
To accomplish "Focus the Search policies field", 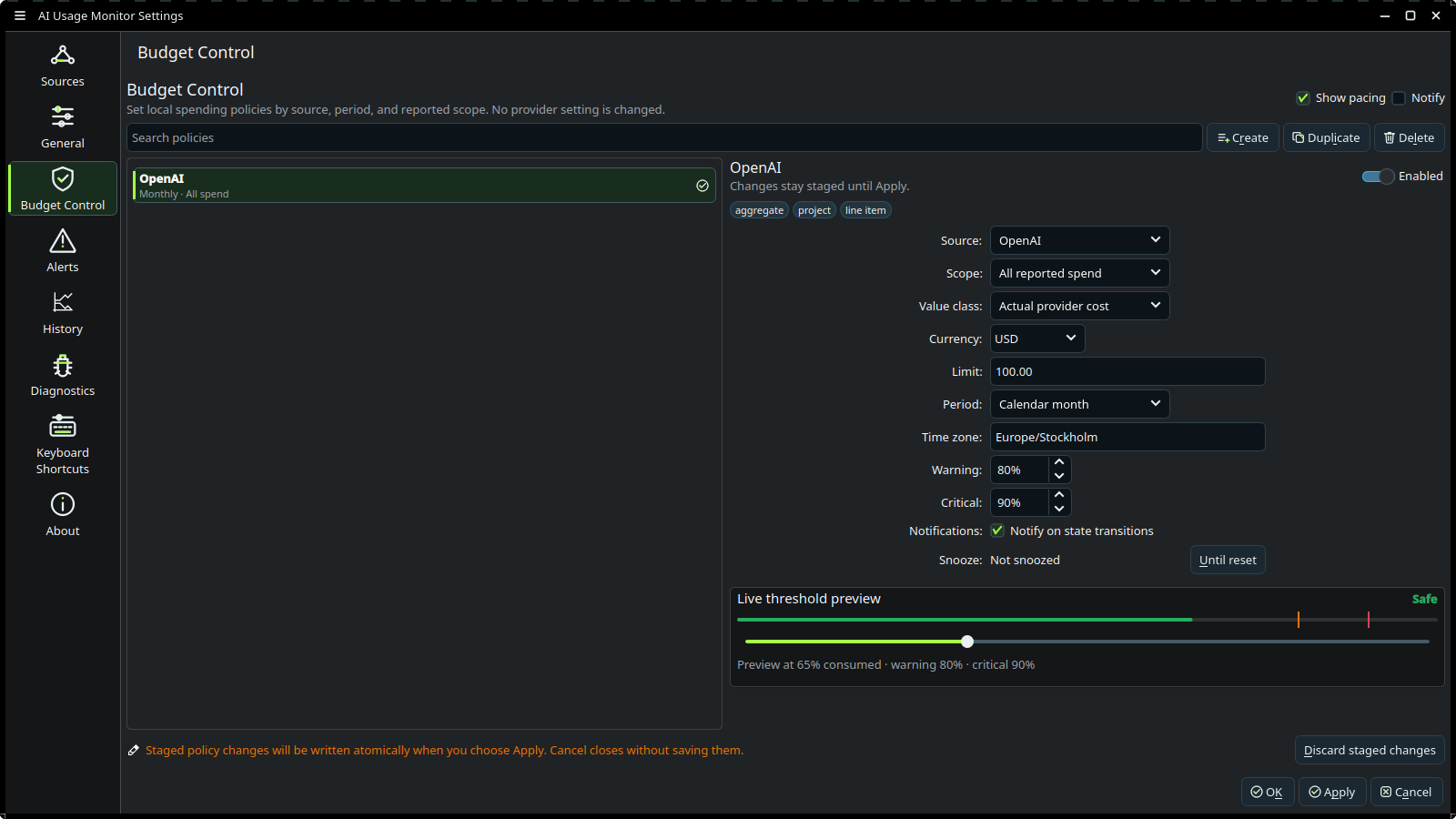I will click(664, 137).
